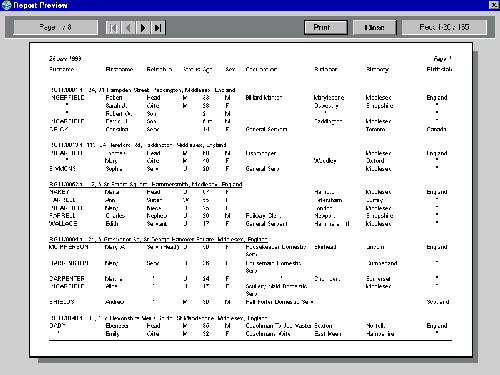Click the page number indicator field

click(x=55, y=27)
